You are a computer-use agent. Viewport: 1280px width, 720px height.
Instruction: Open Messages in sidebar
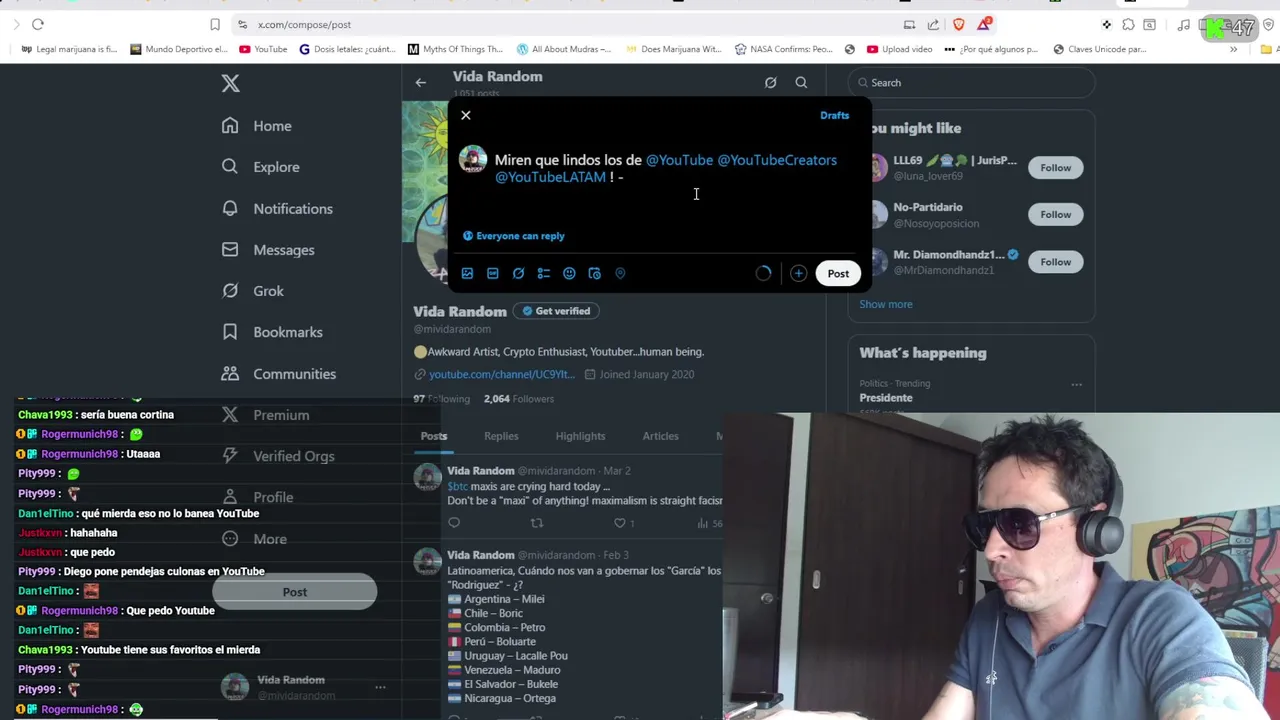pos(269,250)
